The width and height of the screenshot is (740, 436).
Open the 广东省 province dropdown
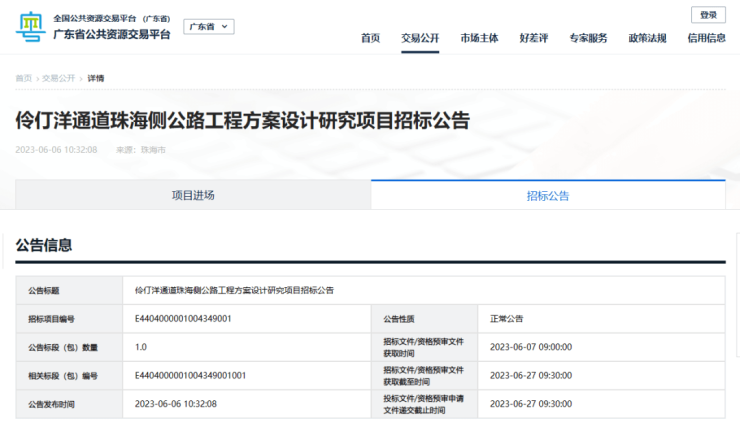coord(208,27)
